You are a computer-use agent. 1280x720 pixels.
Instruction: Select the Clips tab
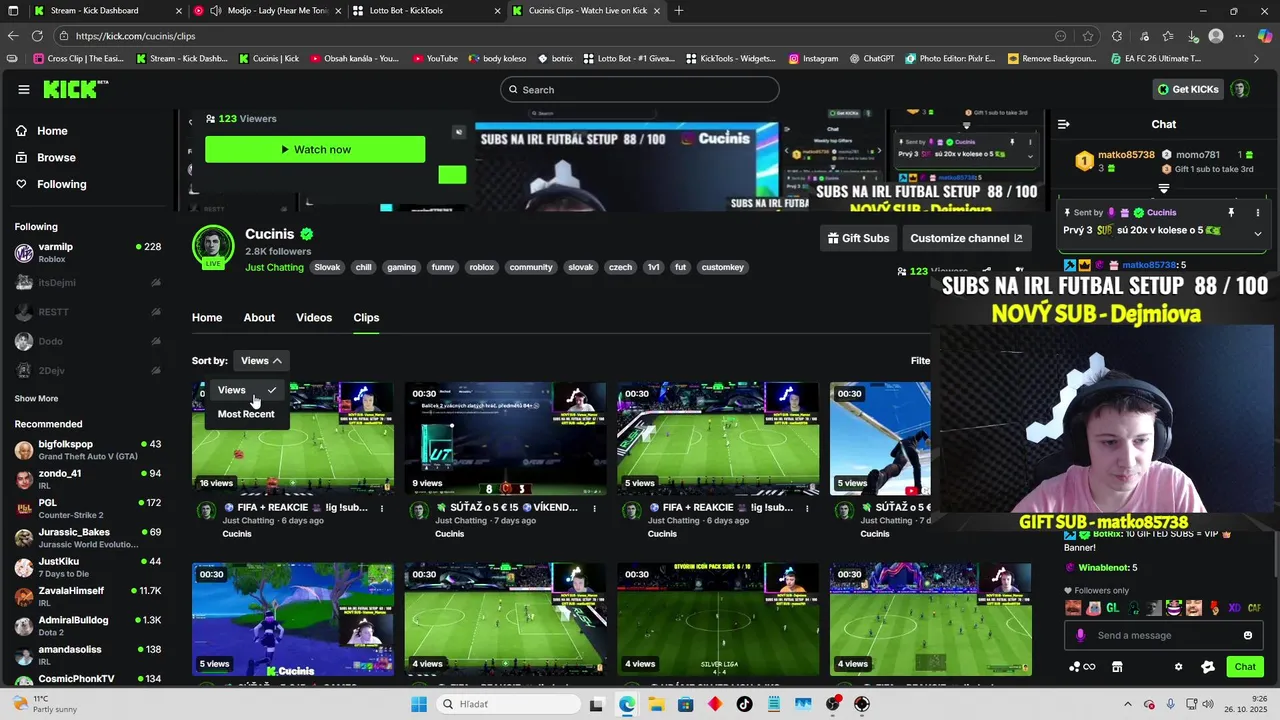point(366,318)
